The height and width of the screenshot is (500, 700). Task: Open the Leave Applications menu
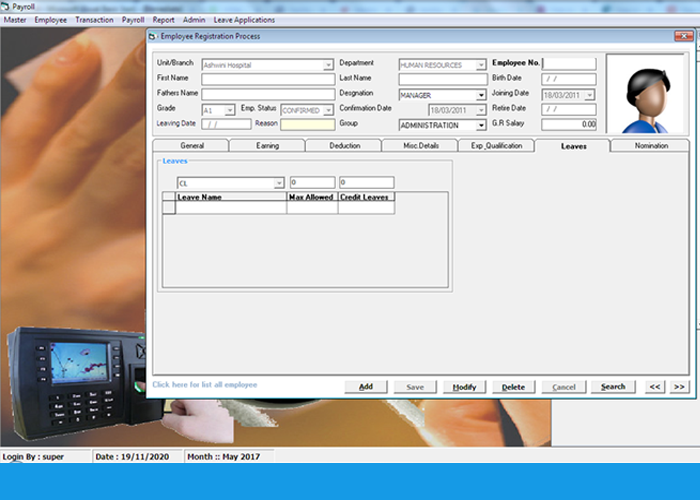tap(243, 19)
